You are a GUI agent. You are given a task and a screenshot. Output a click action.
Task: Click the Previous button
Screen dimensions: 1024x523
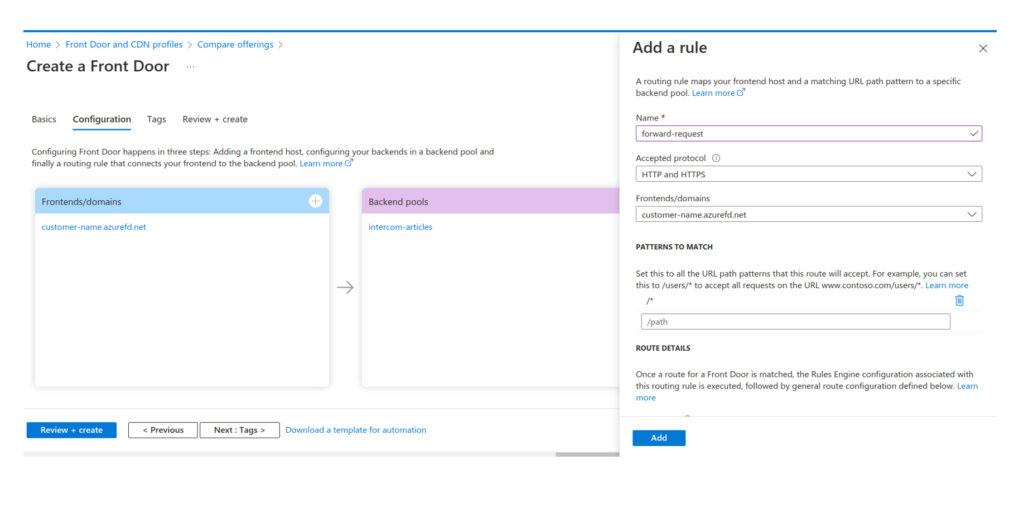163,430
